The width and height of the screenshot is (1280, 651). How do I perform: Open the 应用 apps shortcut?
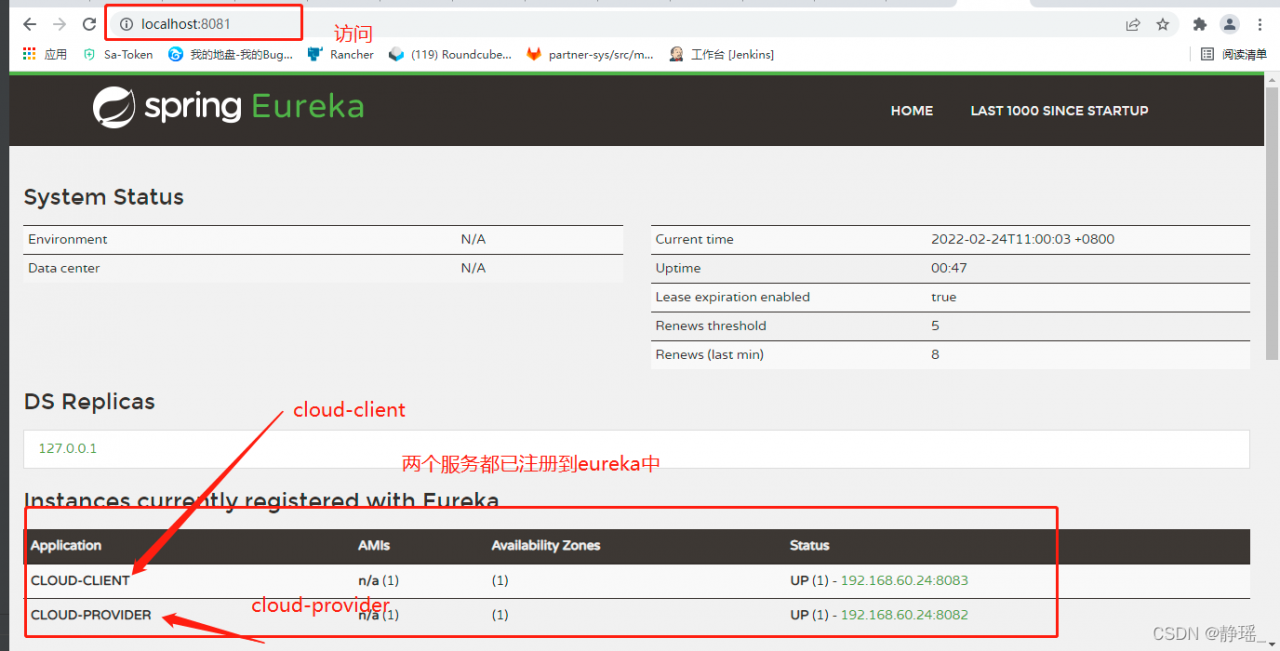point(44,54)
